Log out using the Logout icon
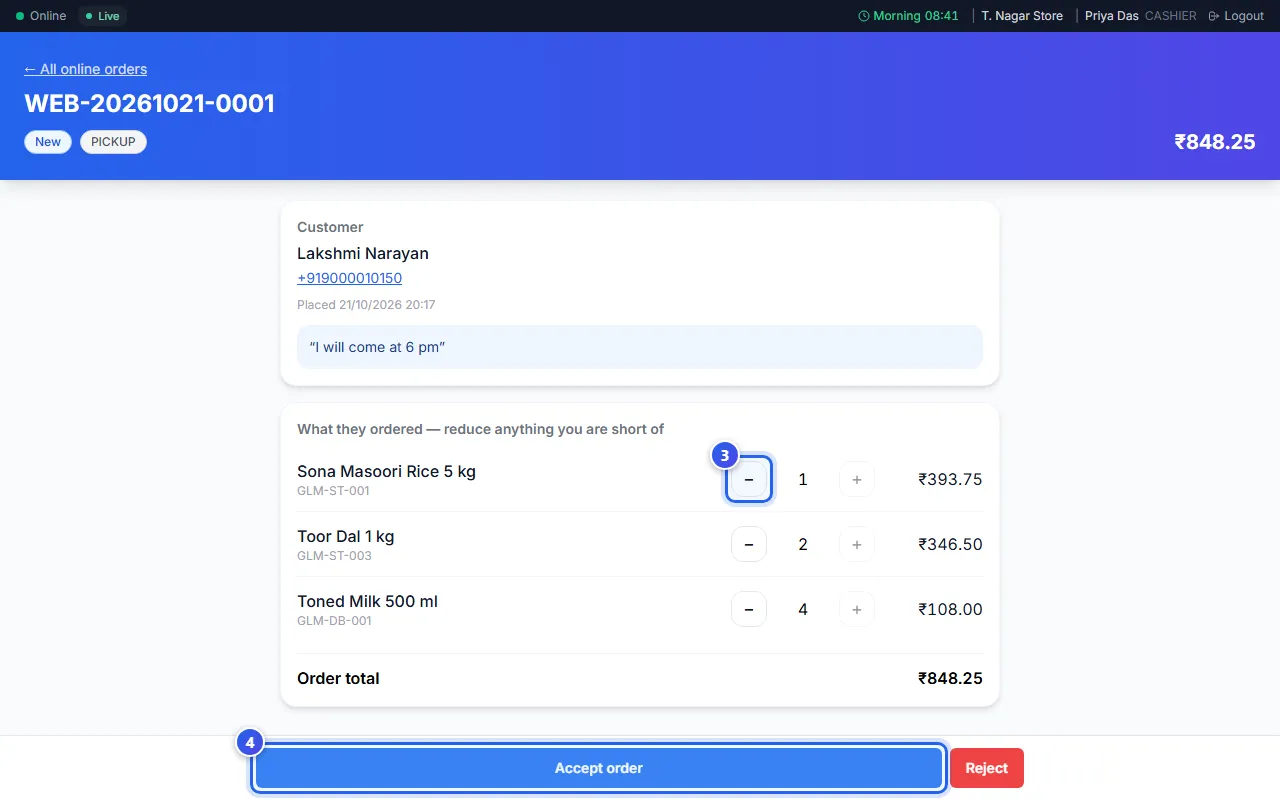Screen dimensions: 1280x800 pyautogui.click(x=1214, y=16)
